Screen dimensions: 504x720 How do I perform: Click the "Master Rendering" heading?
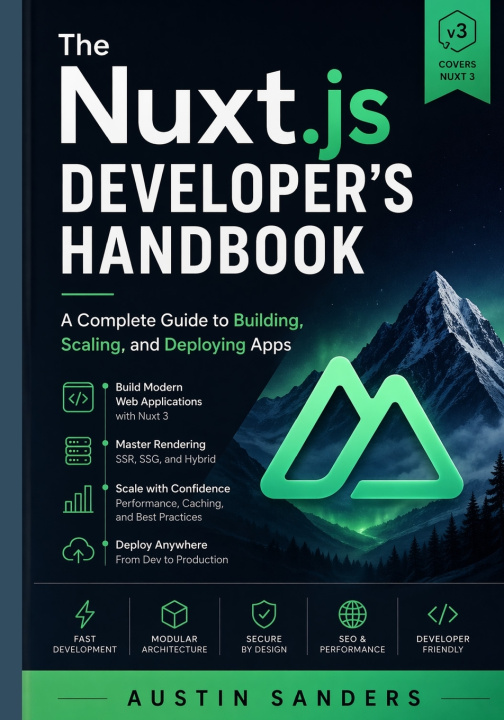point(161,444)
